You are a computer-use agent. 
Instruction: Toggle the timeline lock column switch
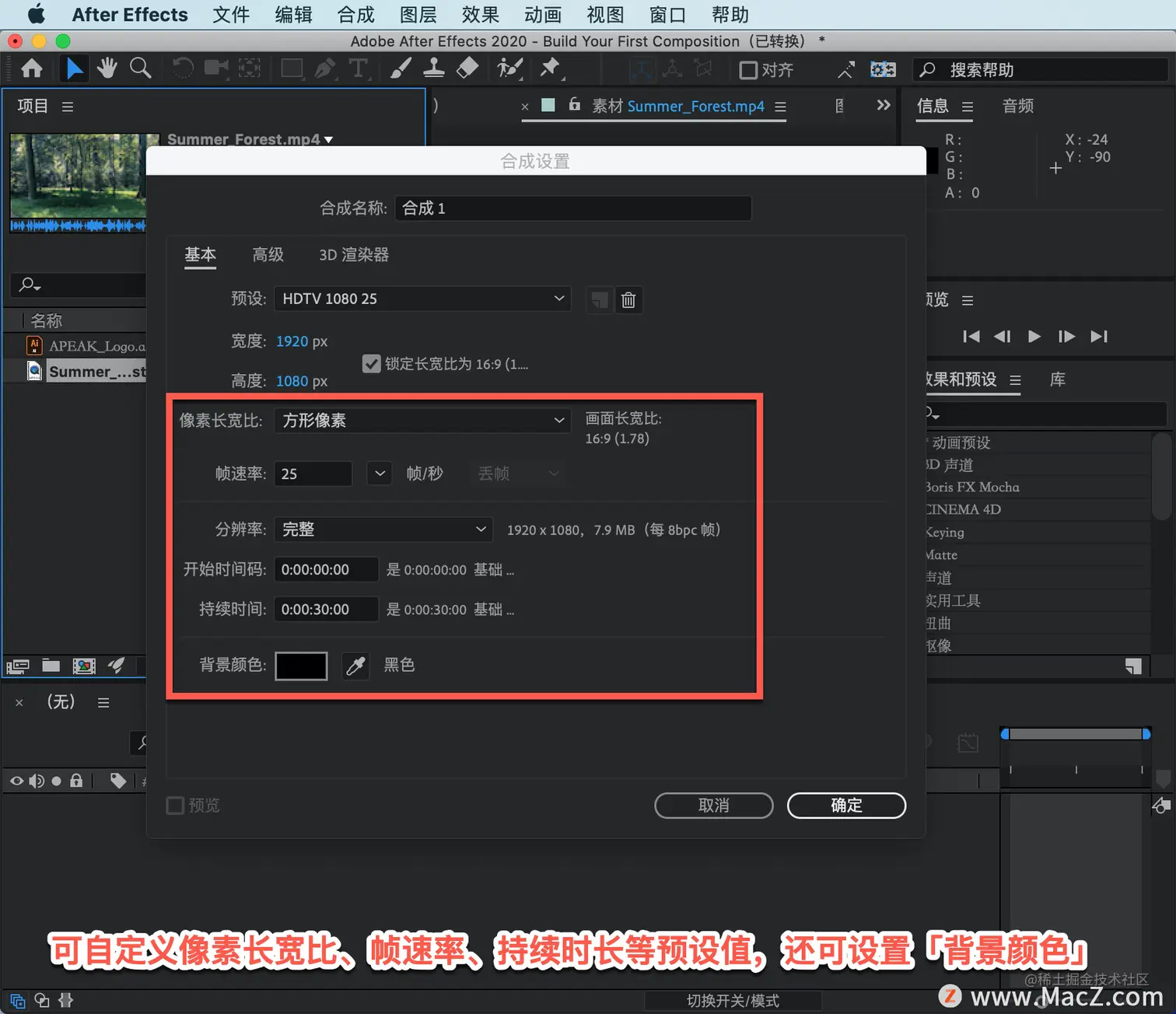pos(76,781)
